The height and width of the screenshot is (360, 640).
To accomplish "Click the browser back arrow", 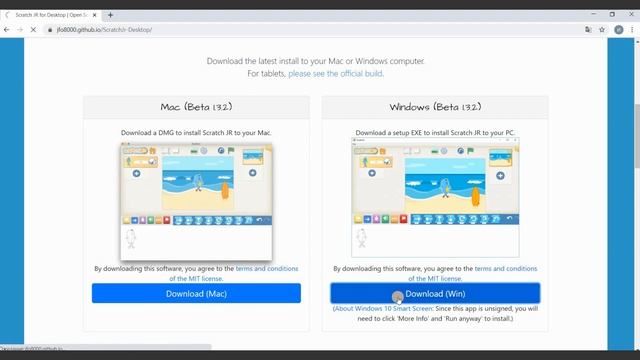I will pyautogui.click(x=7, y=30).
